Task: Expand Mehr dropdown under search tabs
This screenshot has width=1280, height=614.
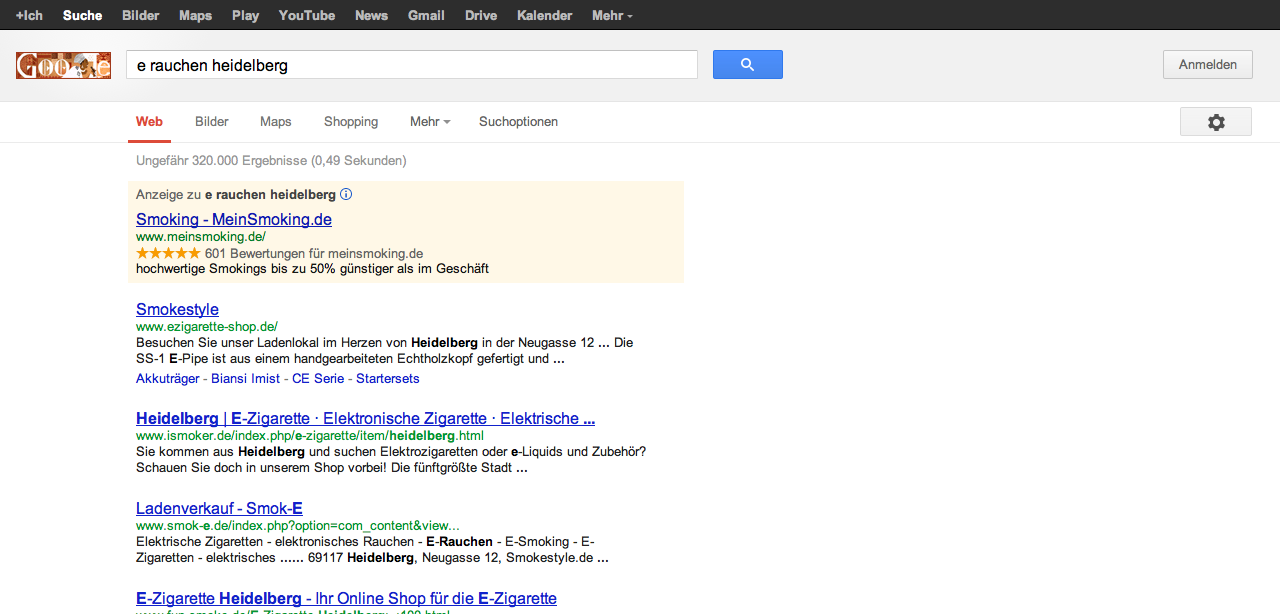Action: pyautogui.click(x=430, y=122)
